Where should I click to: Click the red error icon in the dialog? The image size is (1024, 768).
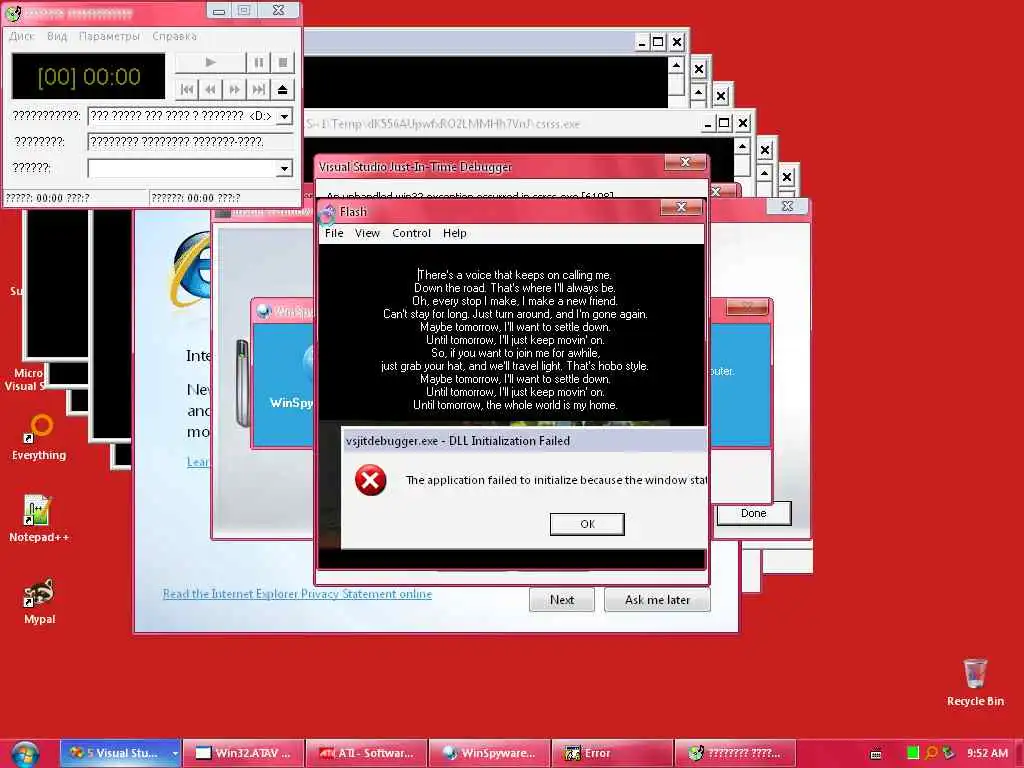tap(370, 480)
